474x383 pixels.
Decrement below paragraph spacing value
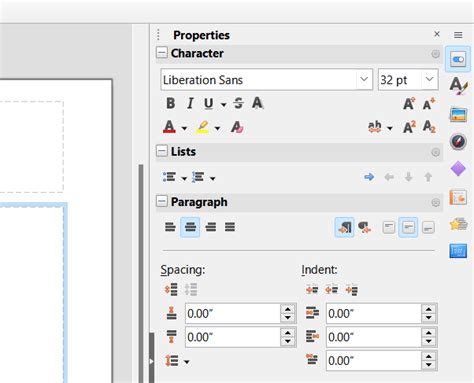point(288,341)
